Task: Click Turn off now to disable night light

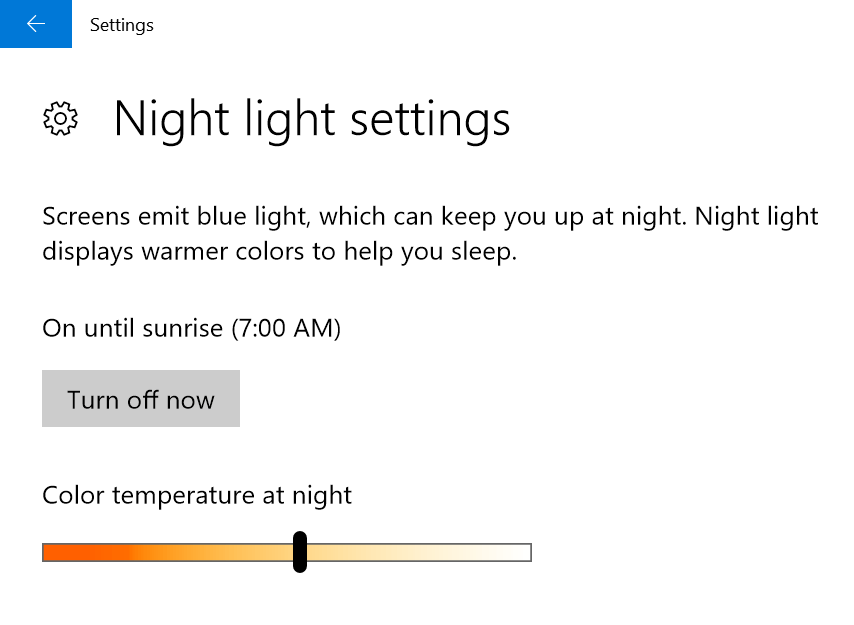Action: pos(140,398)
